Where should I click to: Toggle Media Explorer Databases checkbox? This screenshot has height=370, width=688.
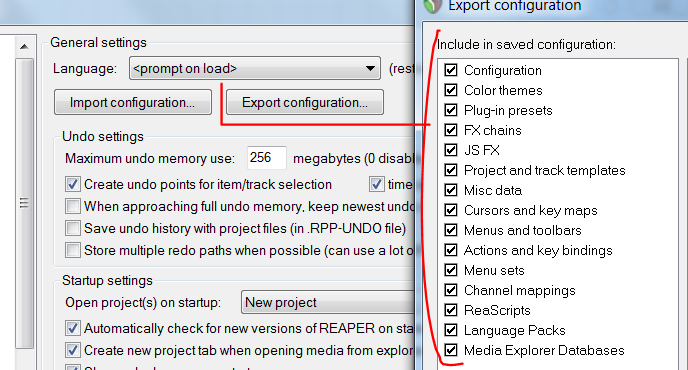point(451,350)
